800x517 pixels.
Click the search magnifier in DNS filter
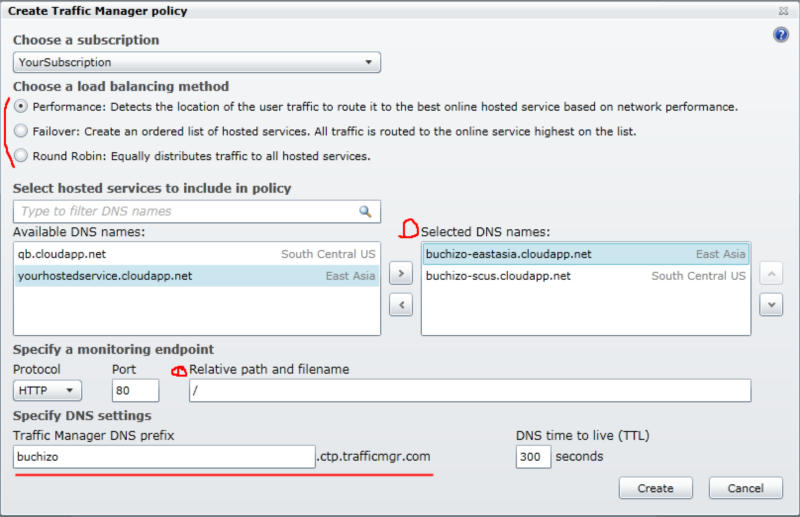[366, 211]
